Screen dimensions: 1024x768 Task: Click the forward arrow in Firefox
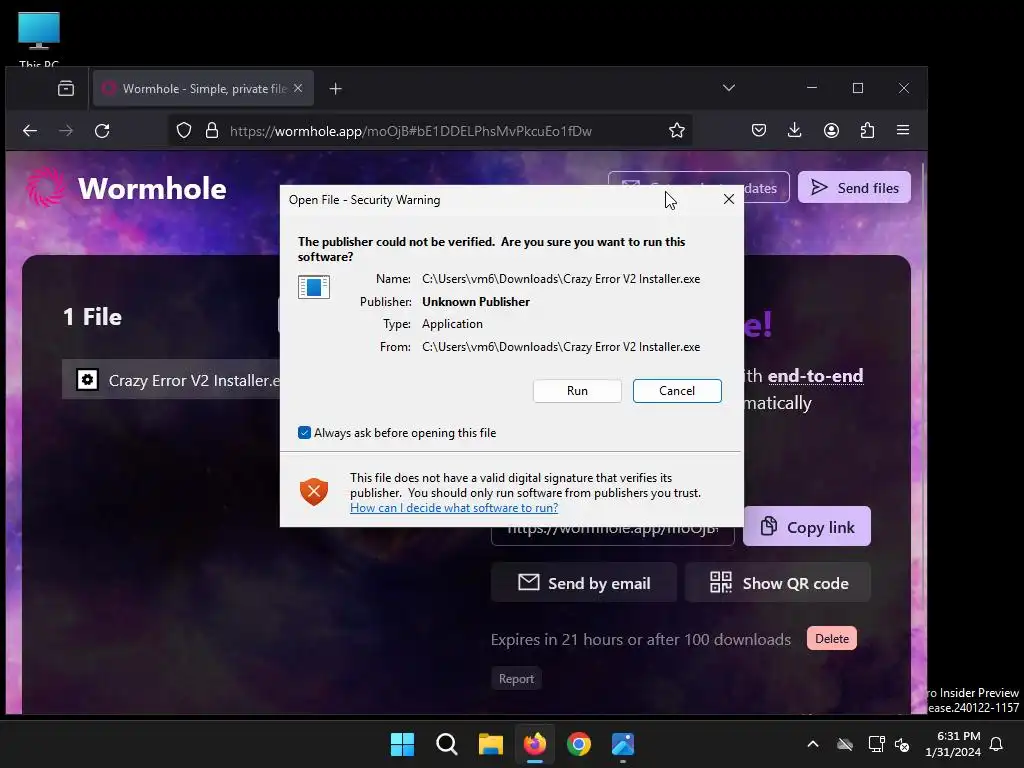tap(66, 131)
